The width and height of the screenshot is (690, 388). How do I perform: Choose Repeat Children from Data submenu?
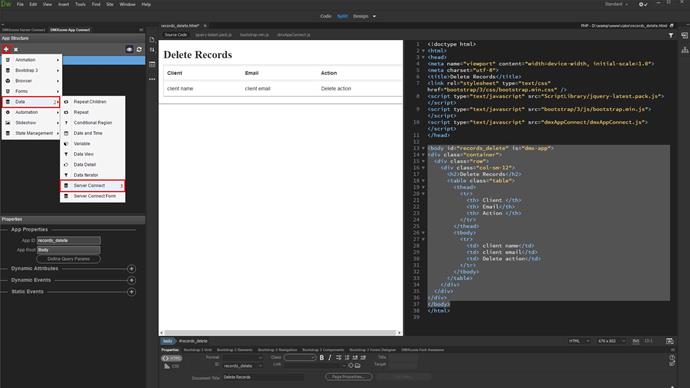92,102
